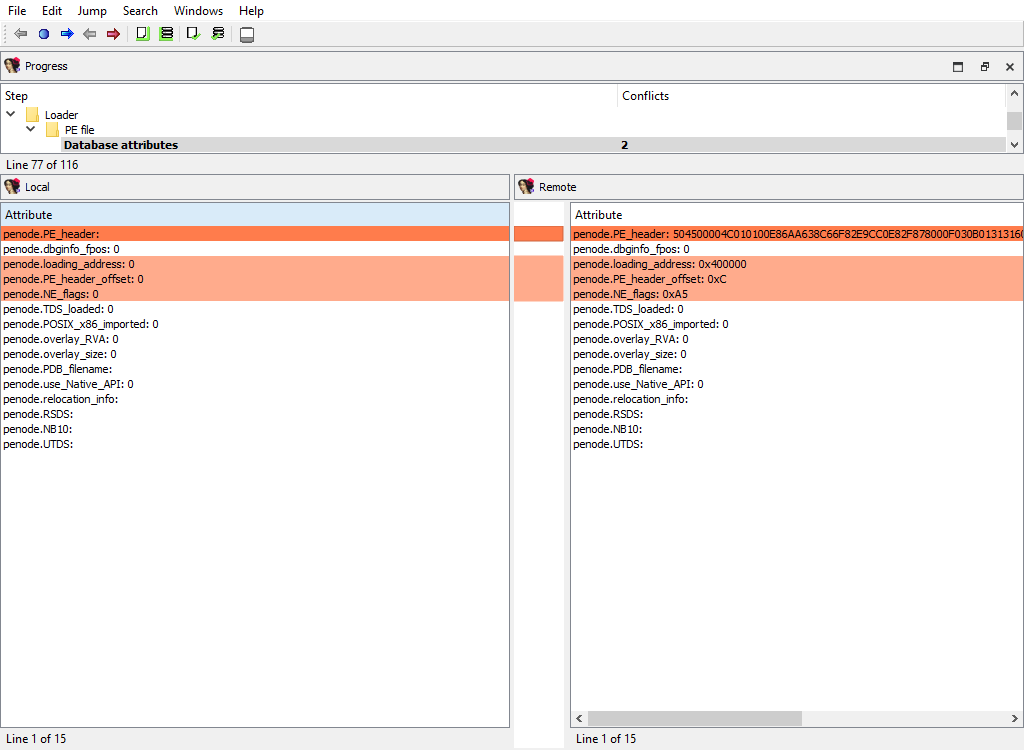Click the stacked list icon with green checkmark
The image size is (1024, 750).
[218, 34]
